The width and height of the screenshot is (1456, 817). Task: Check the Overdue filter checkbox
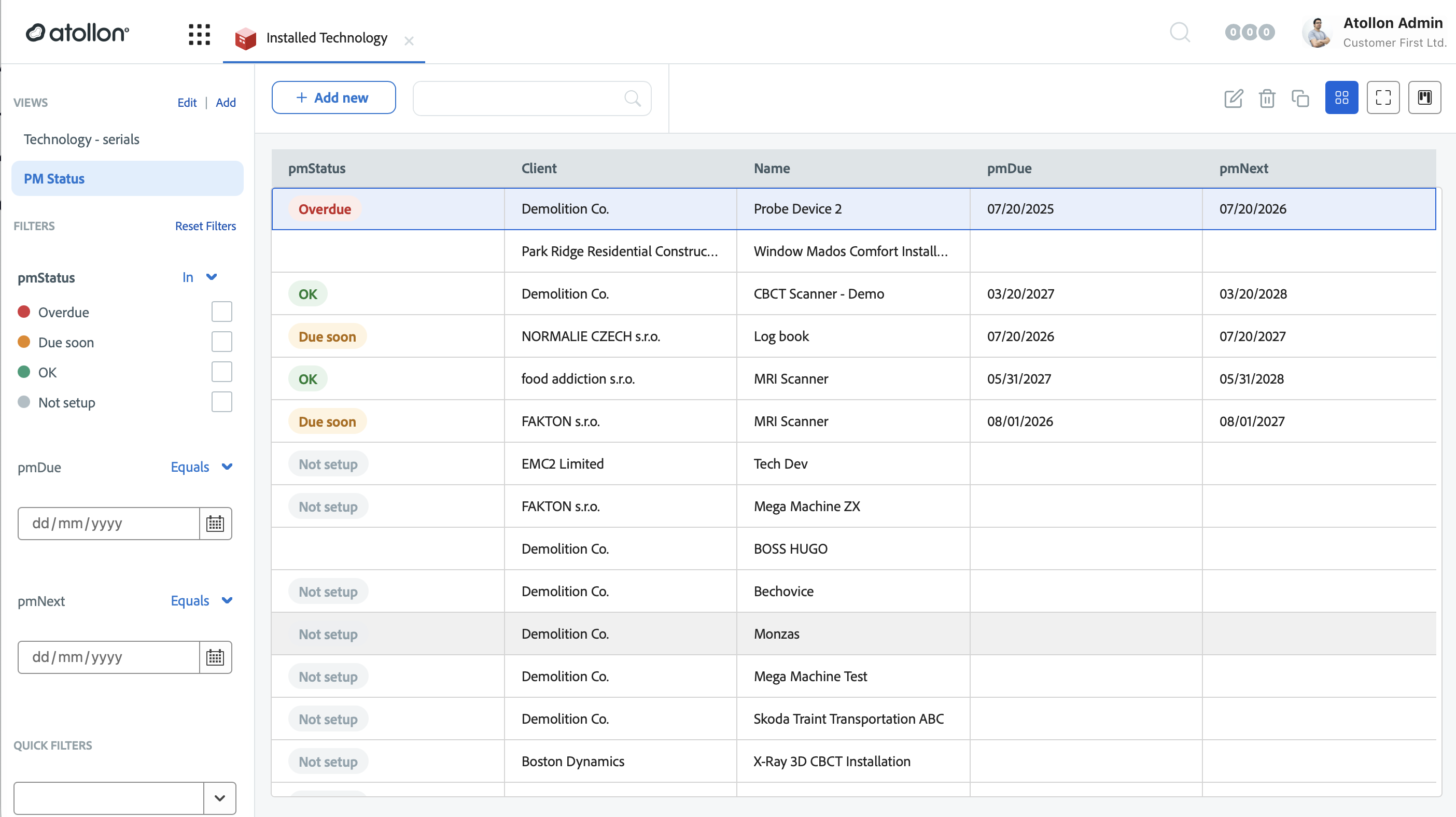coord(221,312)
